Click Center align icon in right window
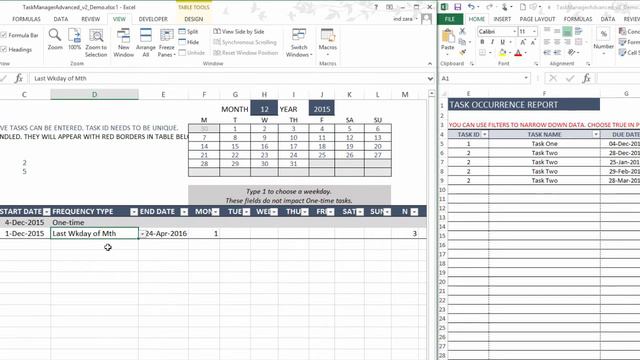Image resolution: width=640 pixels, height=360 pixels. 557,42
